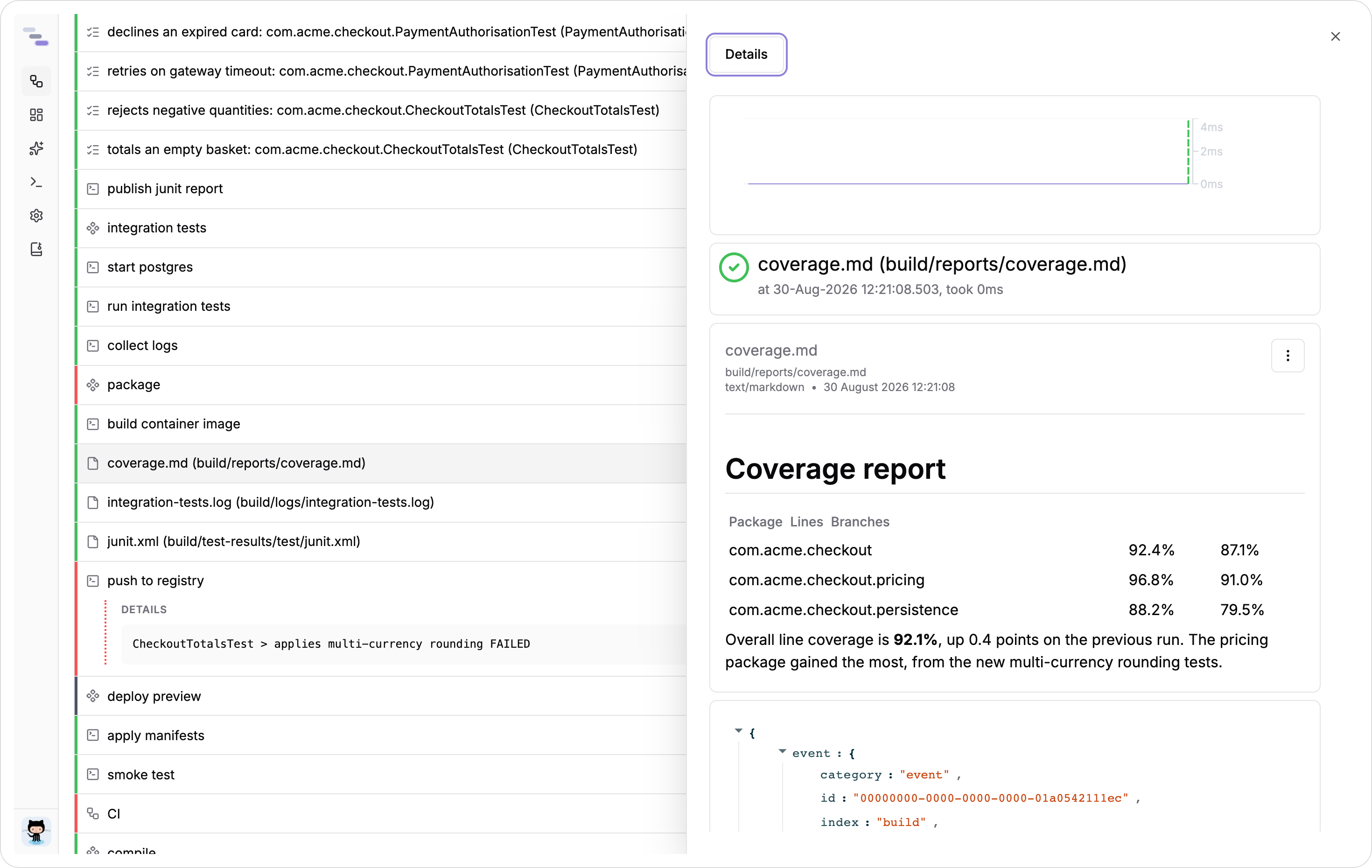Open the 'start postgres' step
Image resolution: width=1372 pixels, height=868 pixels.
[381, 267]
